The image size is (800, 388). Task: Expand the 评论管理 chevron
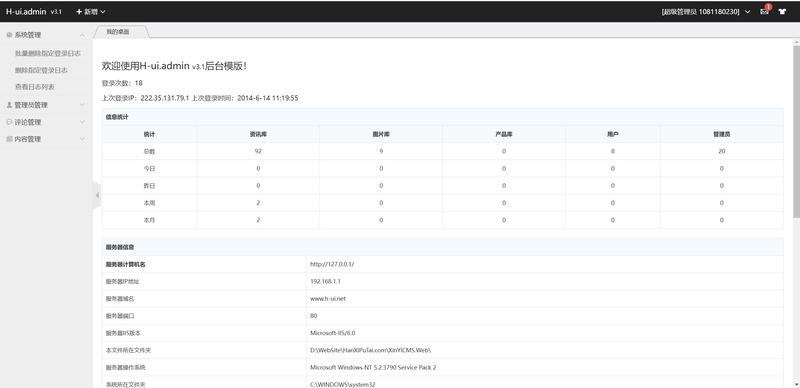click(x=82, y=123)
